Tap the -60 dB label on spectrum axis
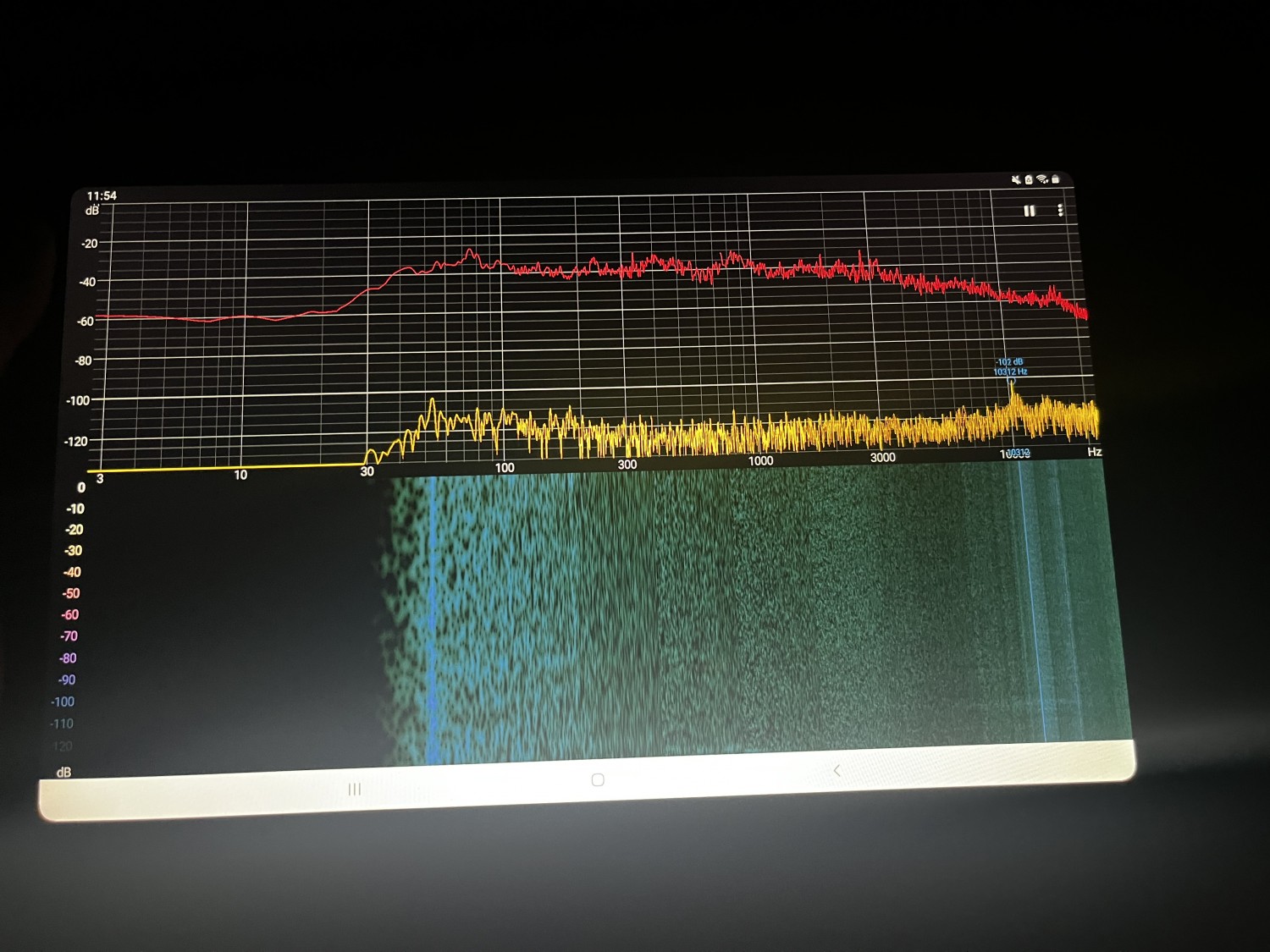 coord(86,322)
